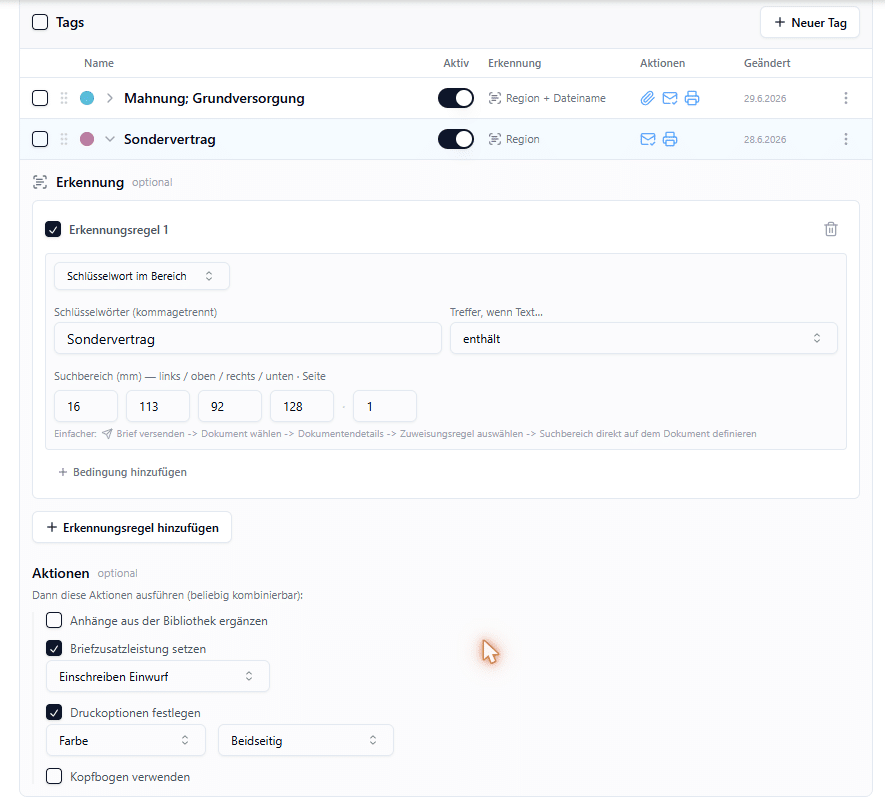Click region scan icon in Sondervertrag row
The image size is (885, 803).
(495, 139)
